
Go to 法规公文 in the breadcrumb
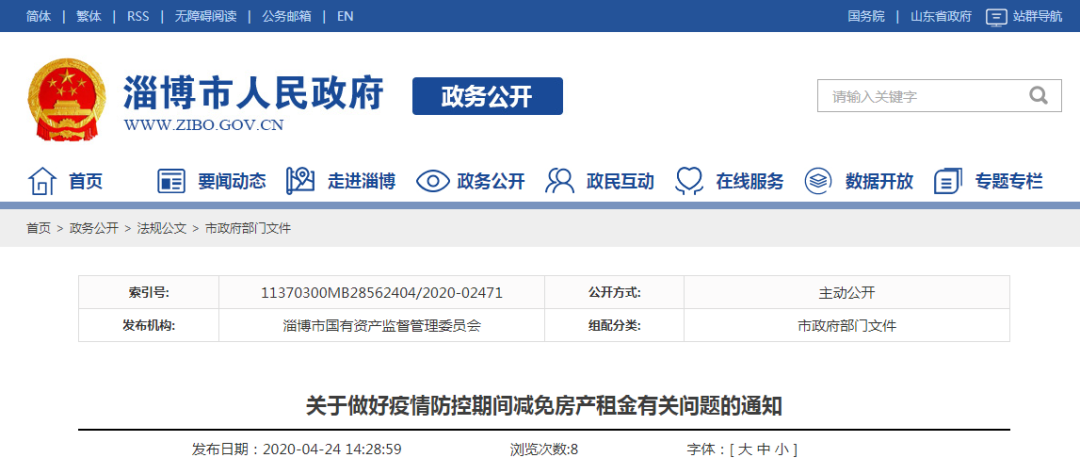(x=162, y=229)
